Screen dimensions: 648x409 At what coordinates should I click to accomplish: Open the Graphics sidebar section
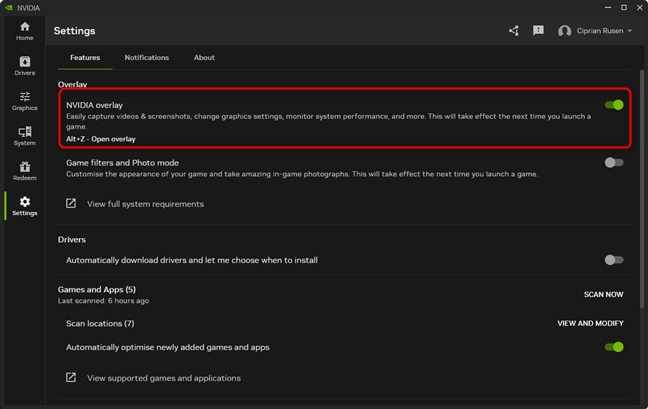pos(25,101)
